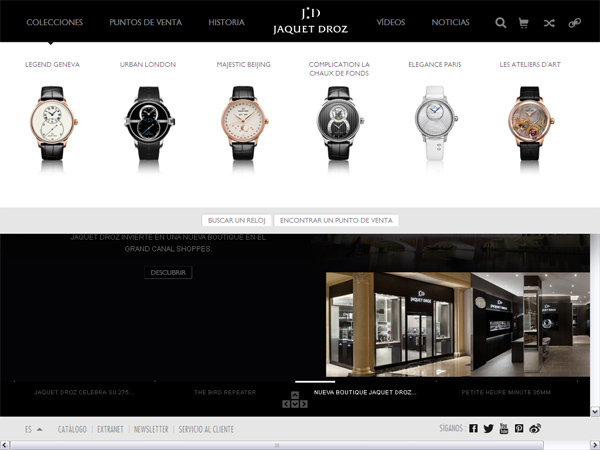Open the YouTube icon

coord(504,428)
